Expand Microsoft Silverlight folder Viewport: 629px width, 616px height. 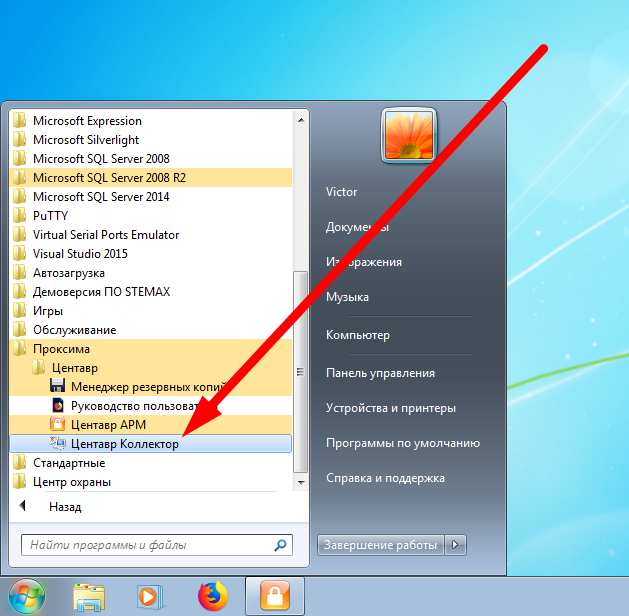tap(150, 140)
